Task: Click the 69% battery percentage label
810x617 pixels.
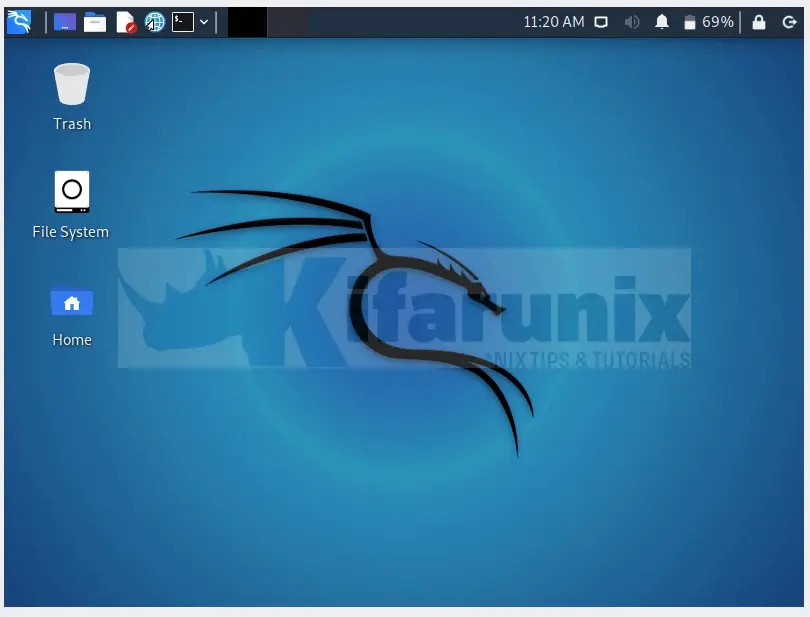Action: click(x=718, y=22)
